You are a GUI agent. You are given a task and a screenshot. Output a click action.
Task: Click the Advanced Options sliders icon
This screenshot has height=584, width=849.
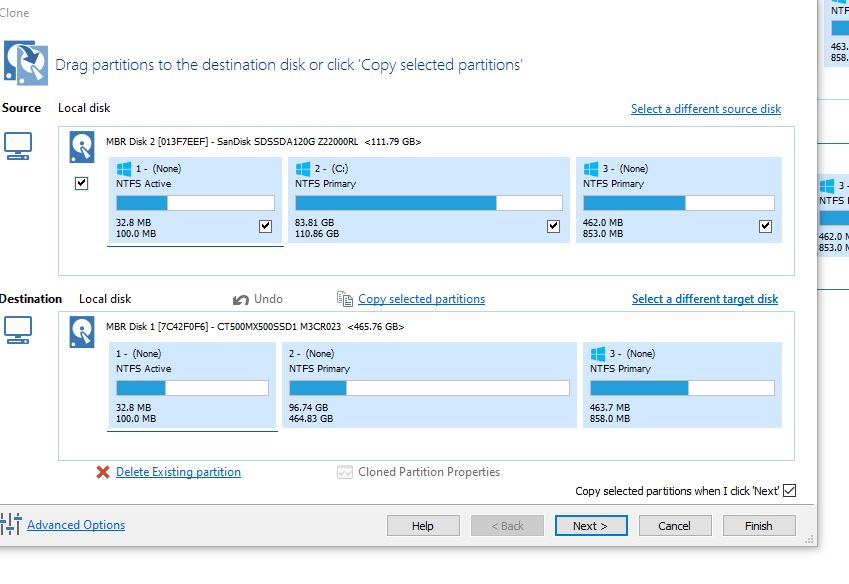(11, 524)
